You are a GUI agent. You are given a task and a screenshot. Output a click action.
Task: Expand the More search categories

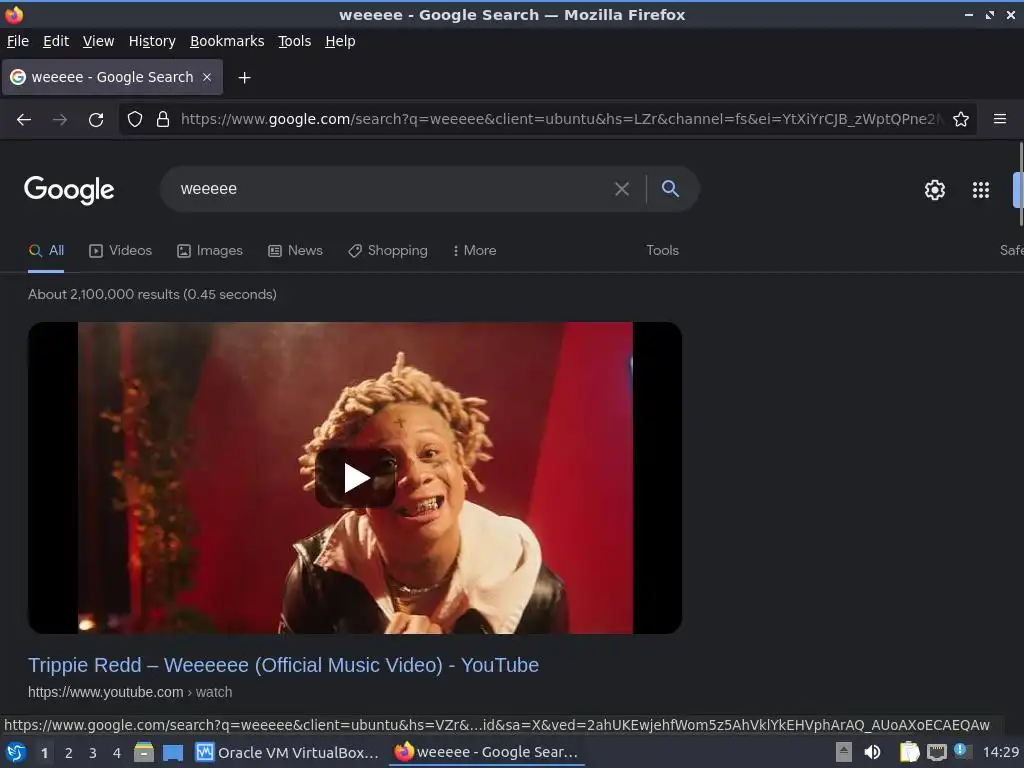coord(475,251)
